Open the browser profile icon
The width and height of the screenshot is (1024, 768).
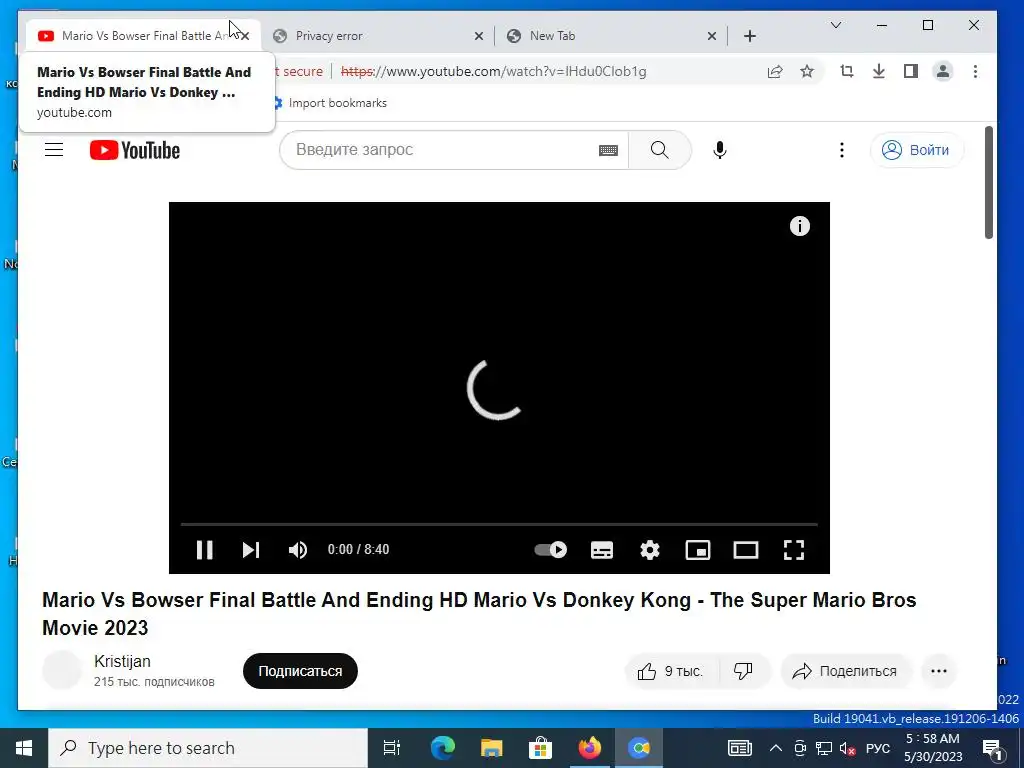[x=942, y=71]
